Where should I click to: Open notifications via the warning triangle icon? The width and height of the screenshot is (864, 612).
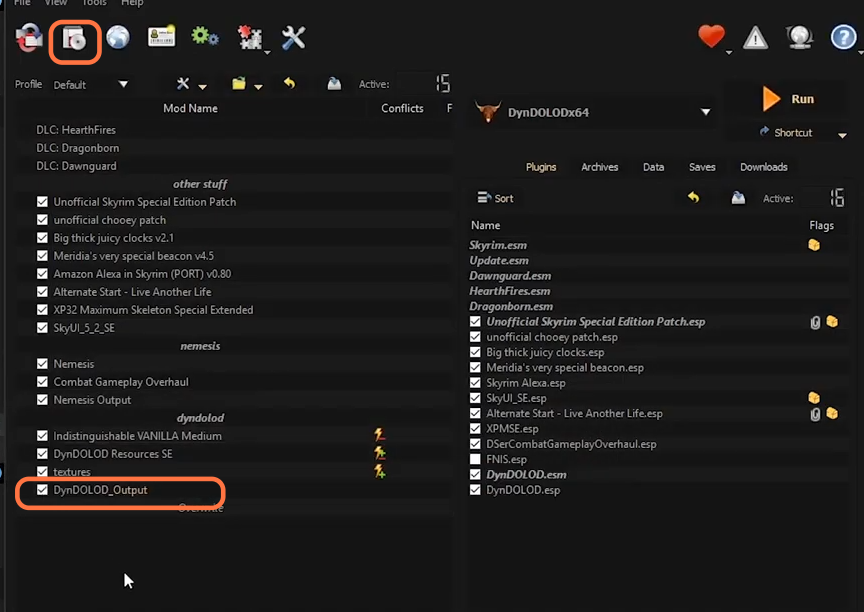tap(755, 38)
